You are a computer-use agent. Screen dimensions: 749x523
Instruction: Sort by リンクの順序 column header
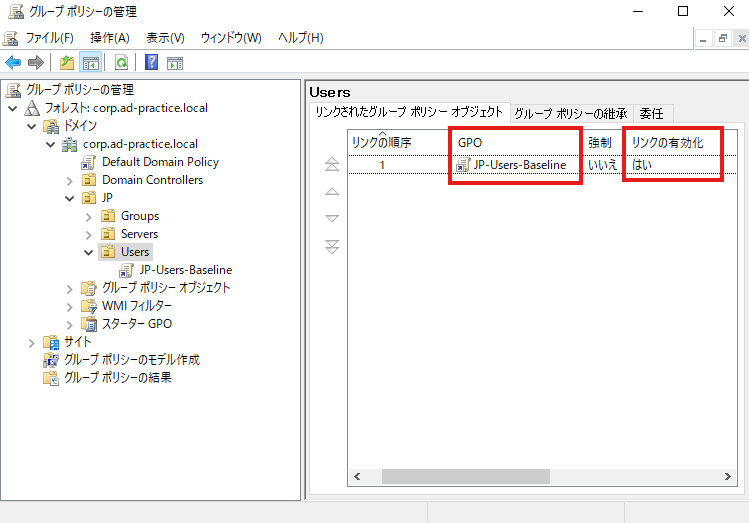[x=398, y=142]
